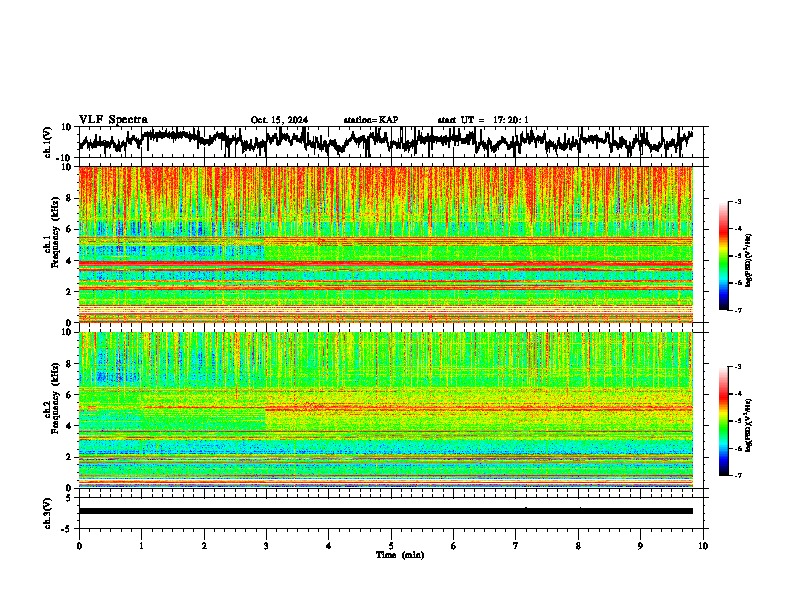This screenshot has height=612, width=792.
Task: Click the ch.3 solid black signal bar
Action: point(385,511)
